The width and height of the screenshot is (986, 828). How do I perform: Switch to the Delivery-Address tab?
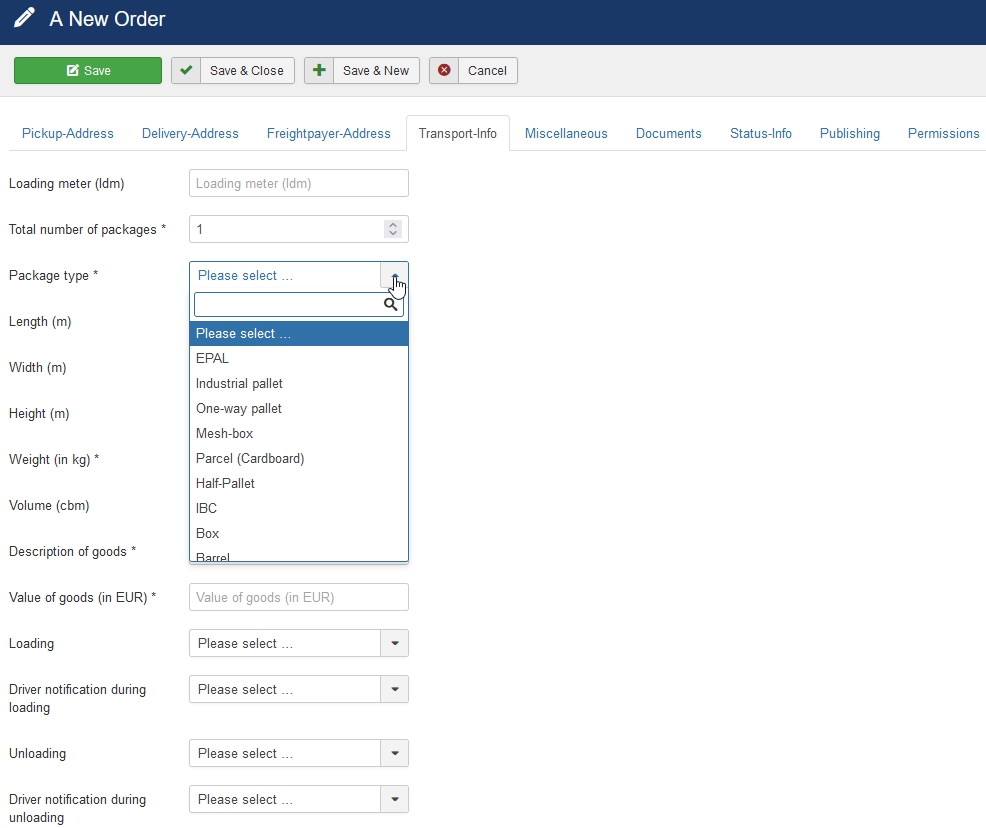(190, 133)
